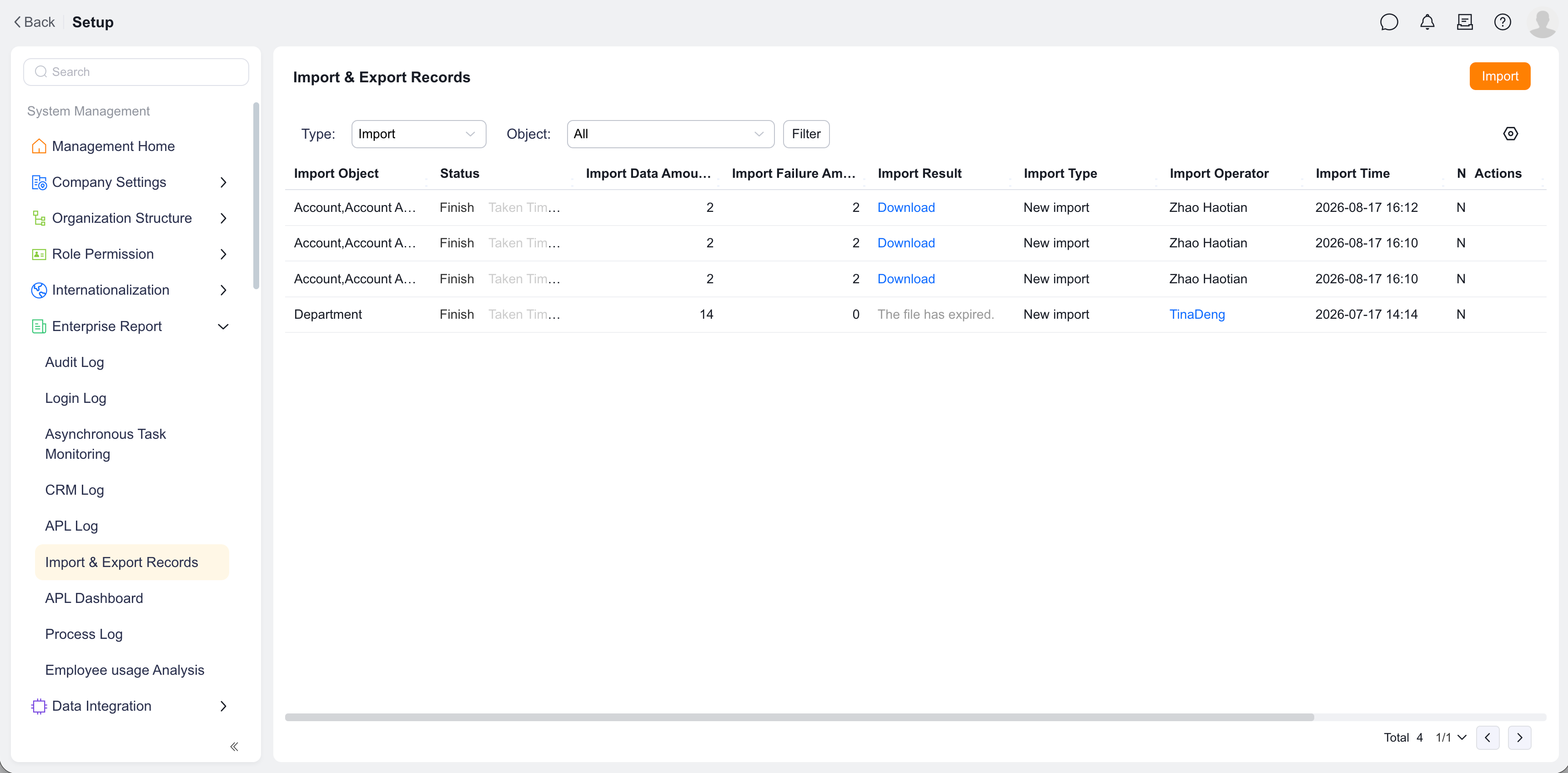Click the sidebar vertical scrollbar
The image size is (1568, 773).
pos(256,196)
